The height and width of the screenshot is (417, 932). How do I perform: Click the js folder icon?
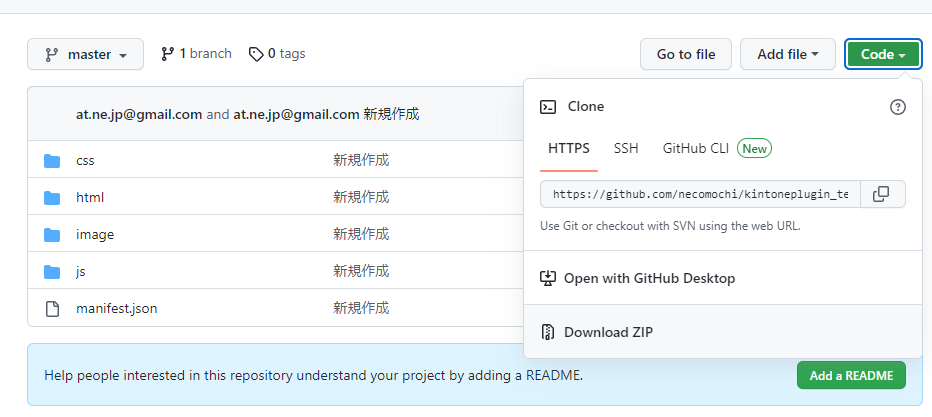coord(52,271)
